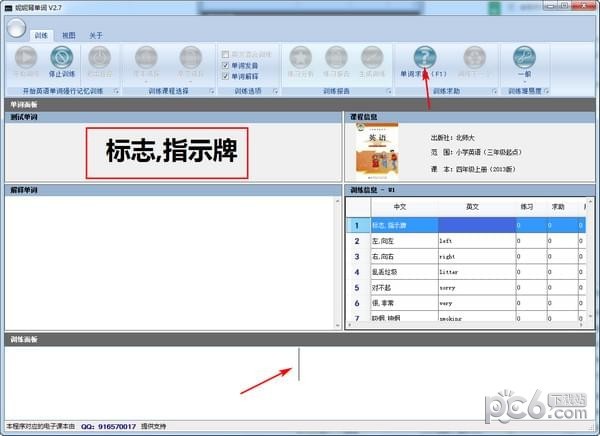Select row 4 乱丢垃圾 in training table
The width and height of the screenshot is (600, 436).
[x=466, y=272]
